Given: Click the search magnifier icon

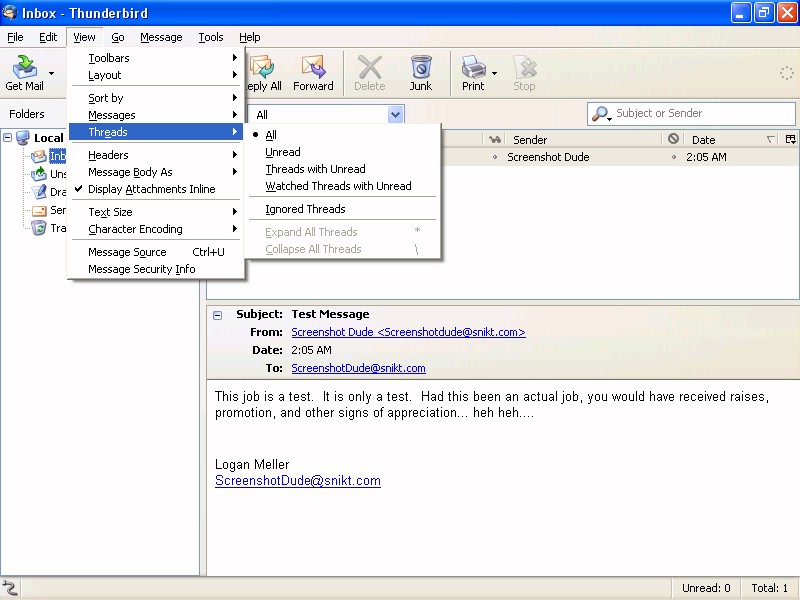Looking at the screenshot, I should [601, 114].
